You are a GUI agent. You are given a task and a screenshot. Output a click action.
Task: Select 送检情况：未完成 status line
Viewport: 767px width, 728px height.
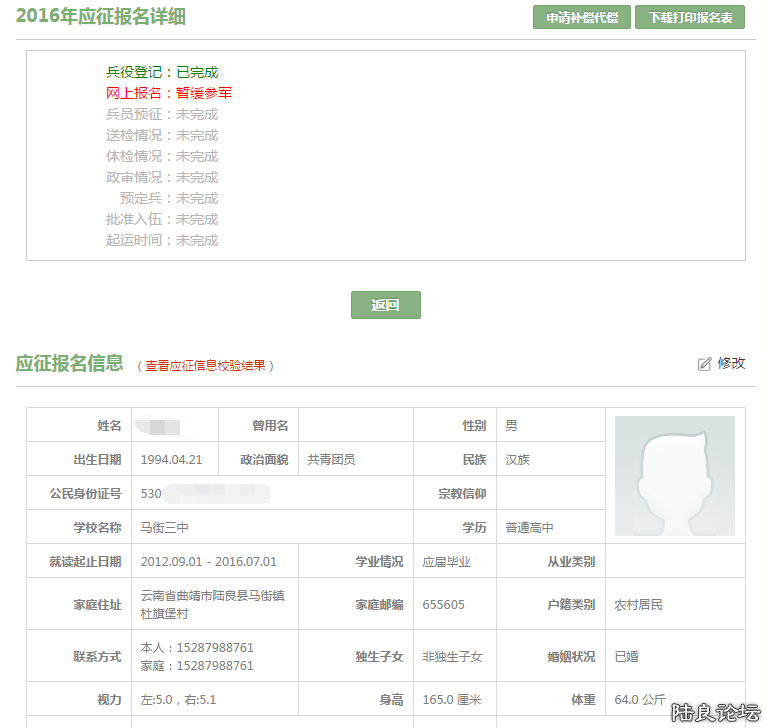162,135
